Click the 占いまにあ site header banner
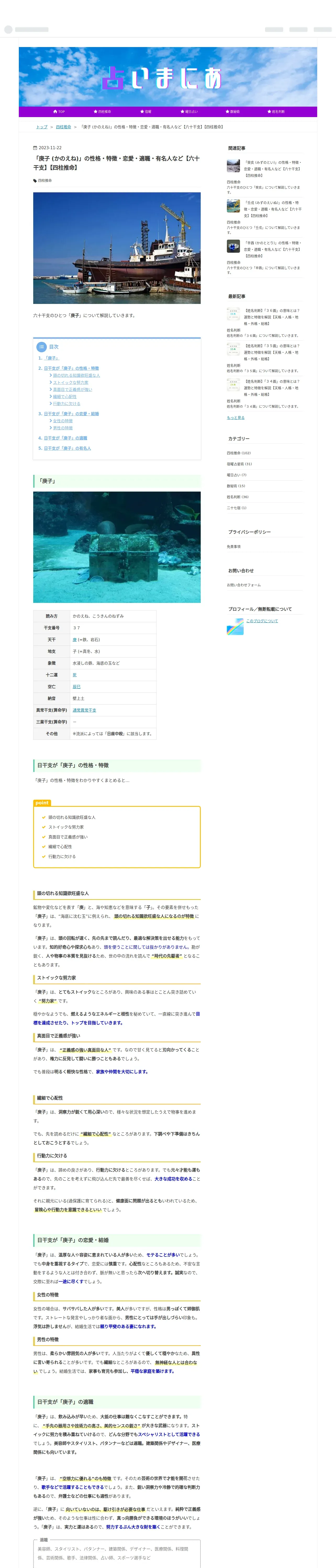 coord(168,77)
